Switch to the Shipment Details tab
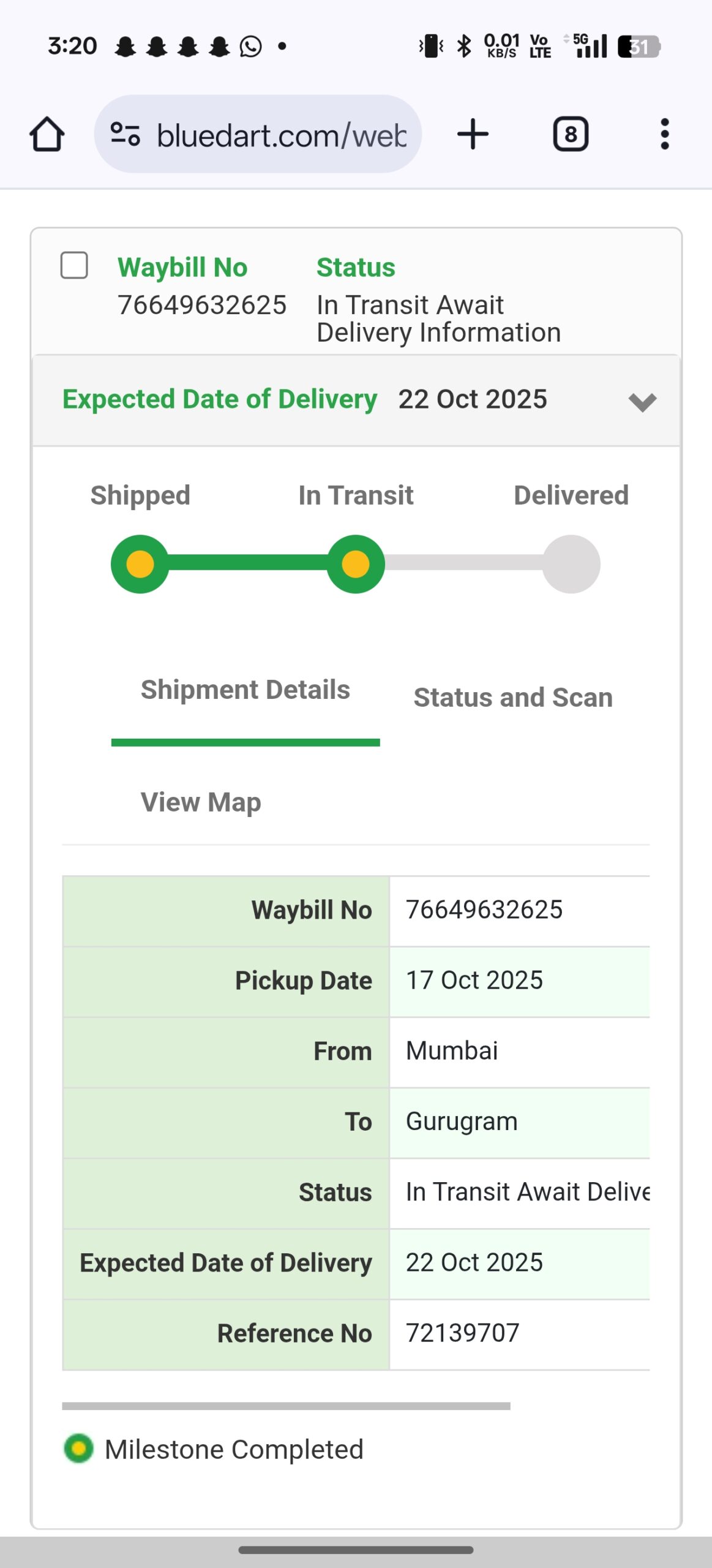This screenshot has width=712, height=1568. coord(245,690)
